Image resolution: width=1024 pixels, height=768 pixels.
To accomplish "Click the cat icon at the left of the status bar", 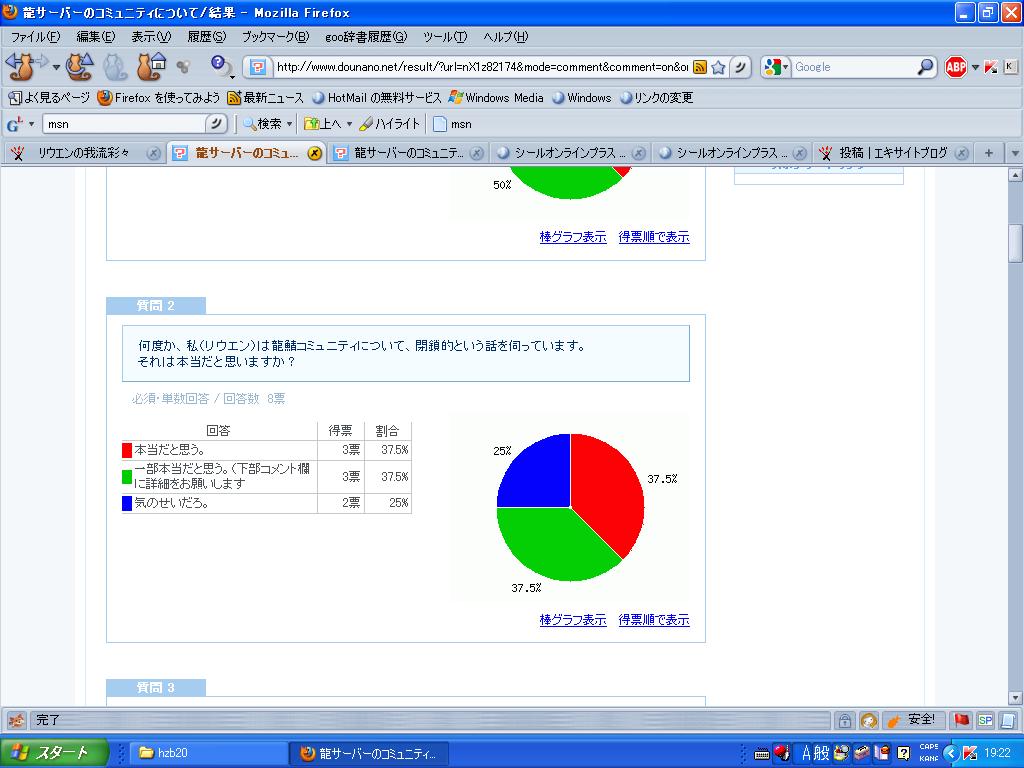I will pos(16,720).
